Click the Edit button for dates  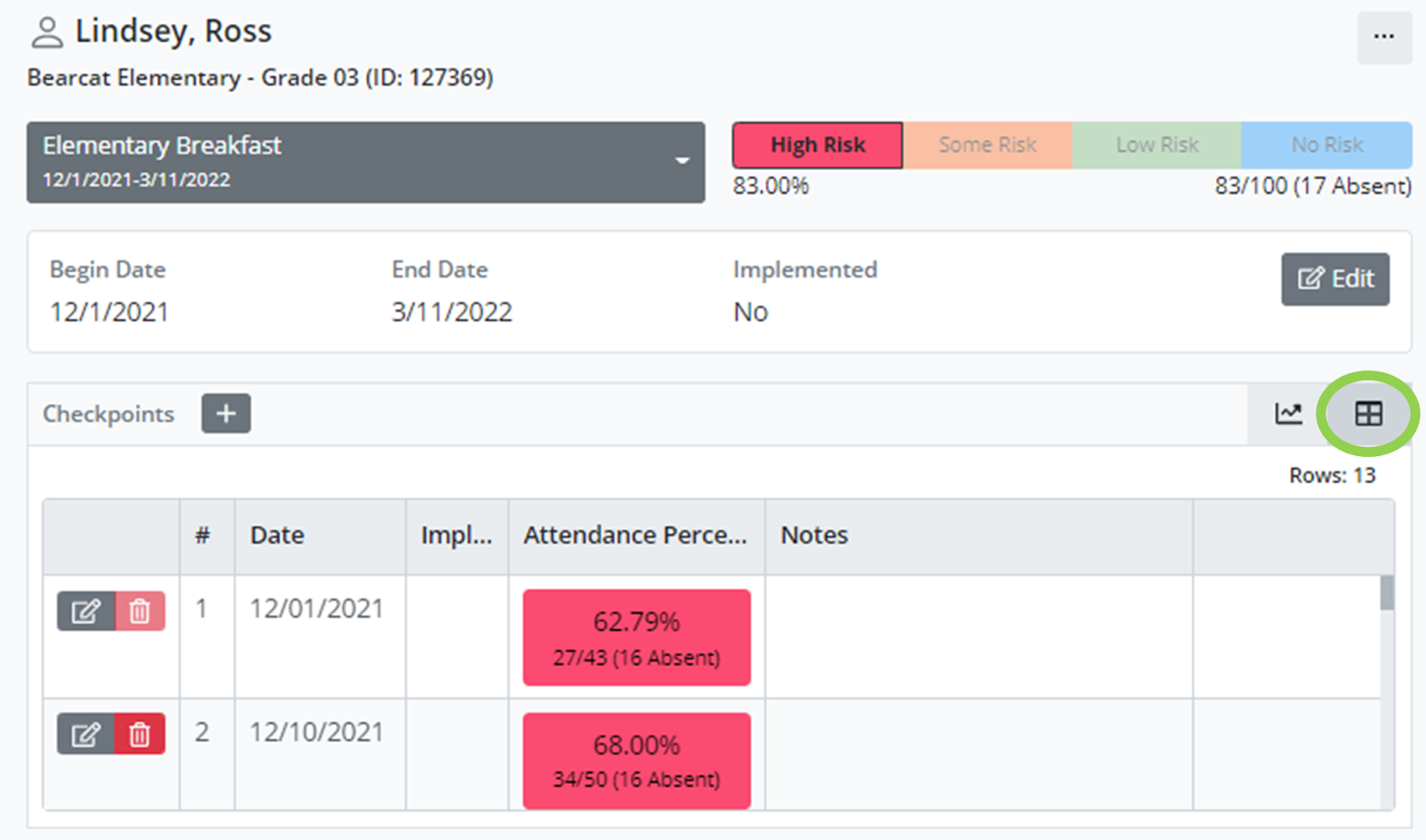tap(1334, 279)
